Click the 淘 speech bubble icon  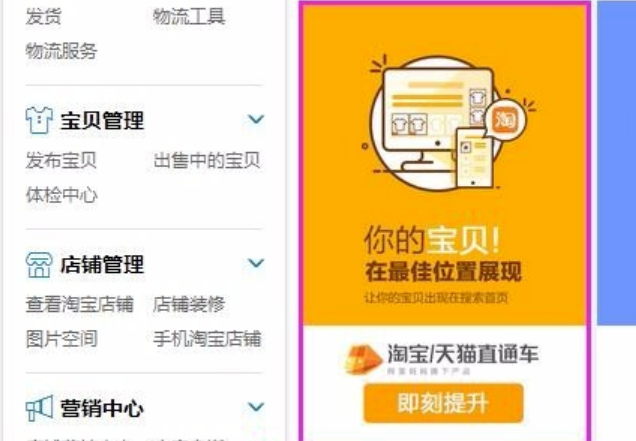pyautogui.click(x=505, y=120)
